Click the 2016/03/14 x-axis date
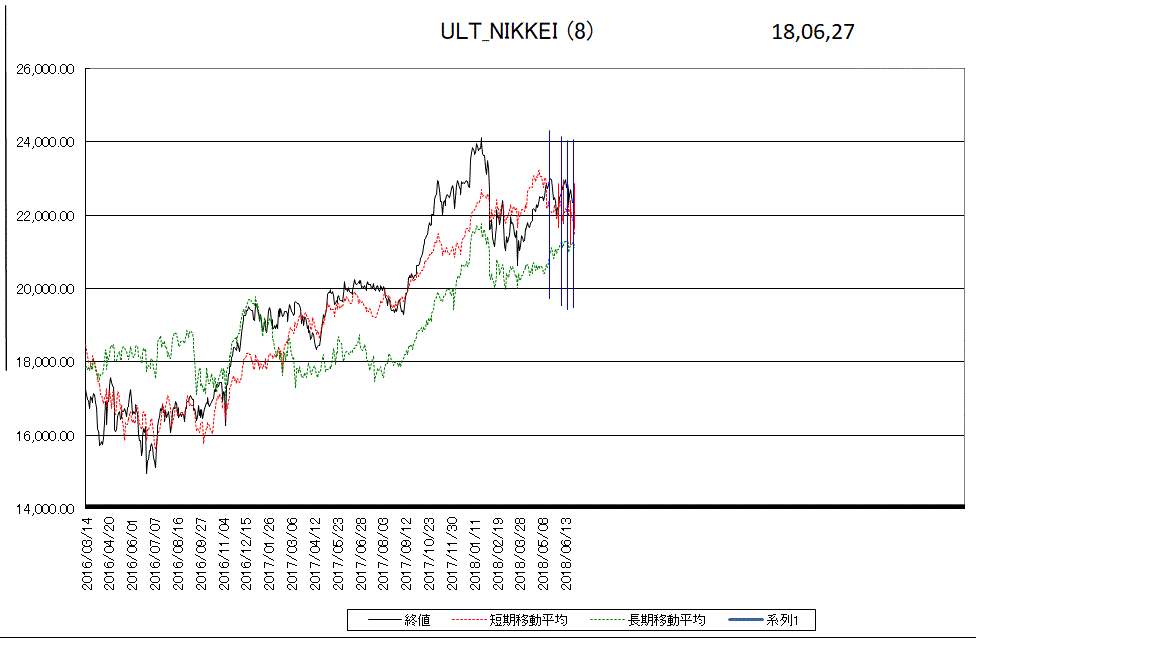The image size is (1152, 648). point(87,553)
